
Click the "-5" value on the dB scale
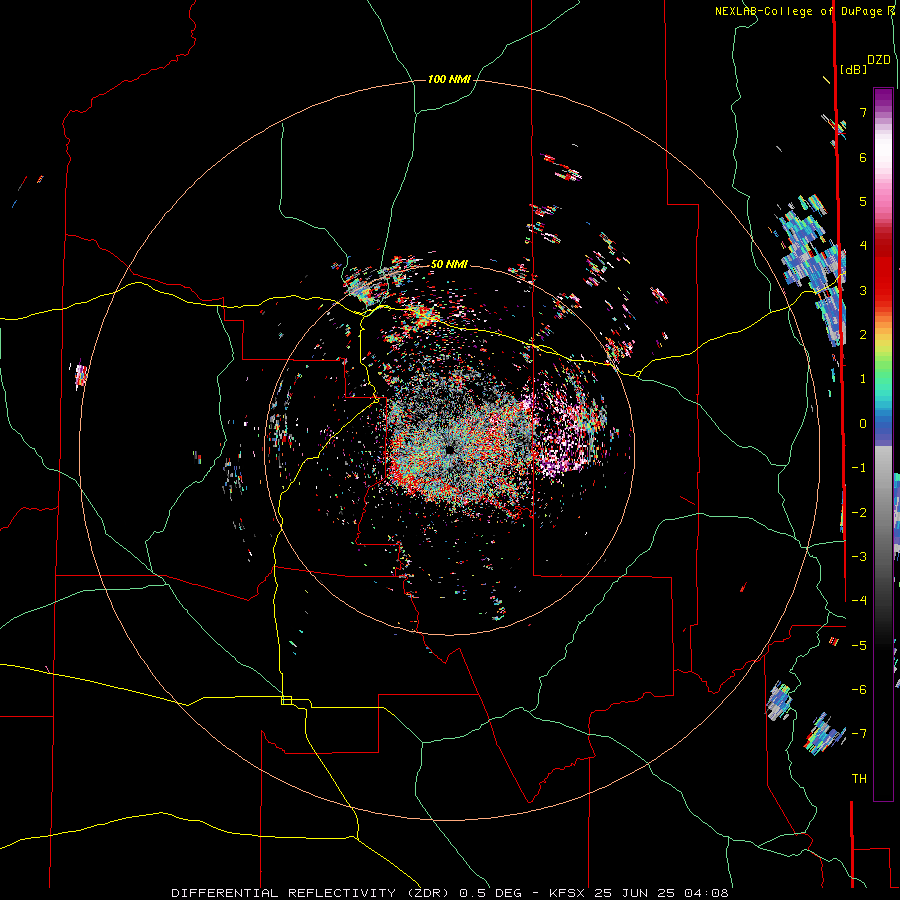[x=859, y=646]
